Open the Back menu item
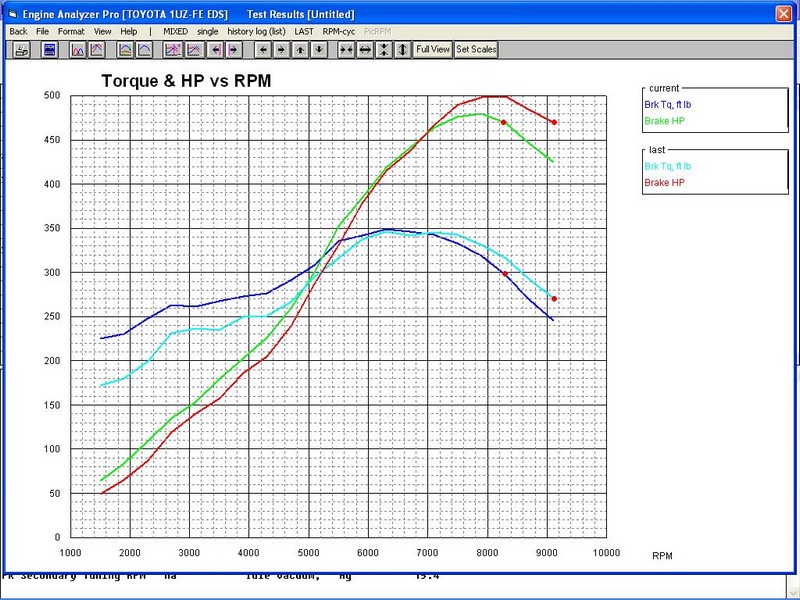Image resolution: width=800 pixels, height=600 pixels. 18,32
